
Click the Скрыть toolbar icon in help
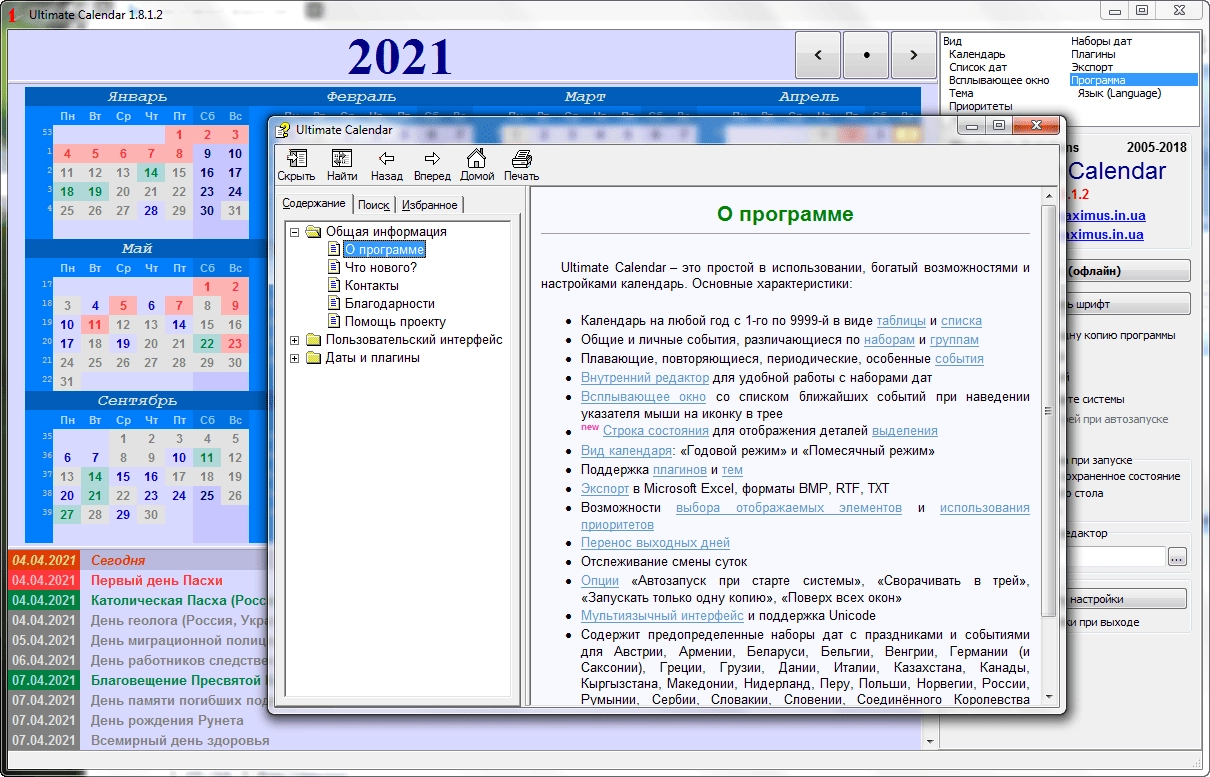(296, 164)
